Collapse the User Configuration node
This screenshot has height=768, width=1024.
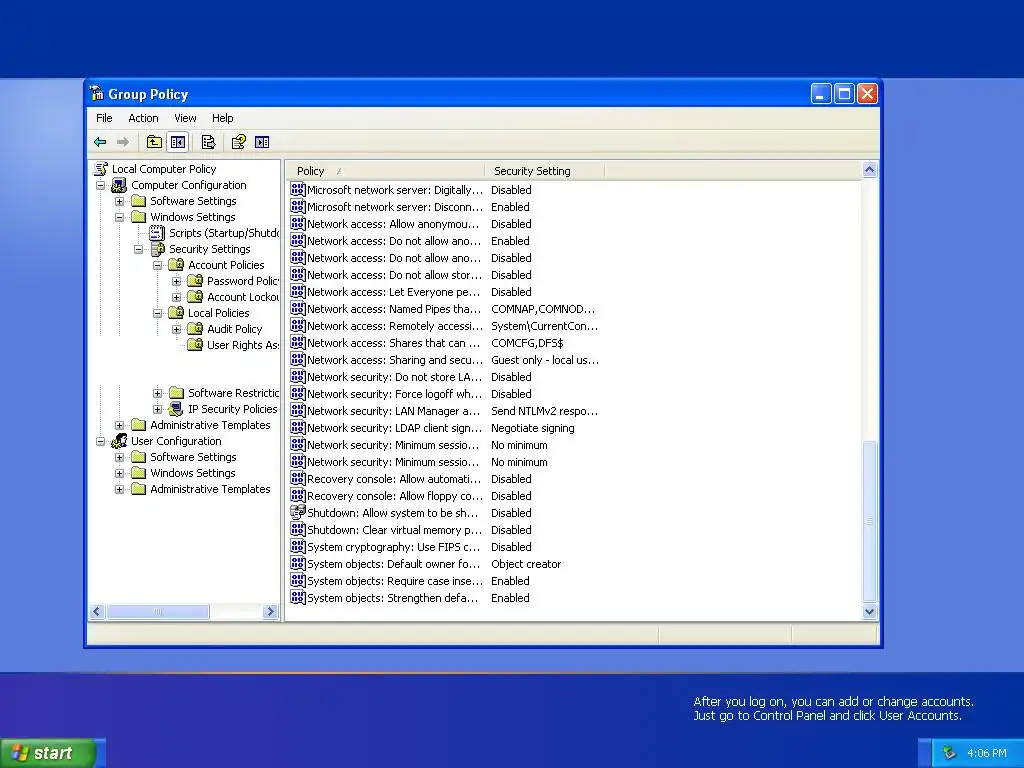tap(101, 441)
